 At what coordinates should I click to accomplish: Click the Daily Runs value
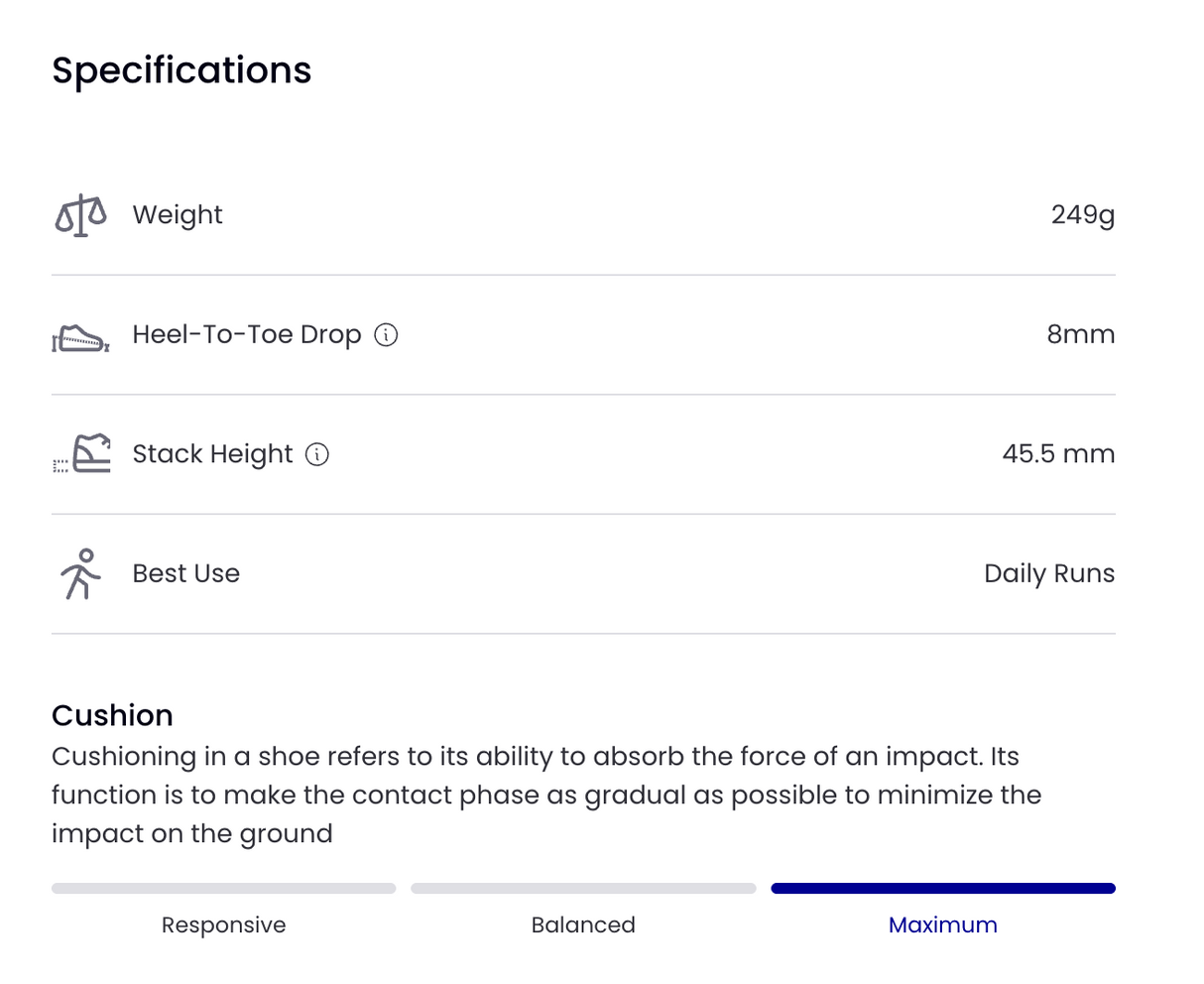pos(1049,573)
